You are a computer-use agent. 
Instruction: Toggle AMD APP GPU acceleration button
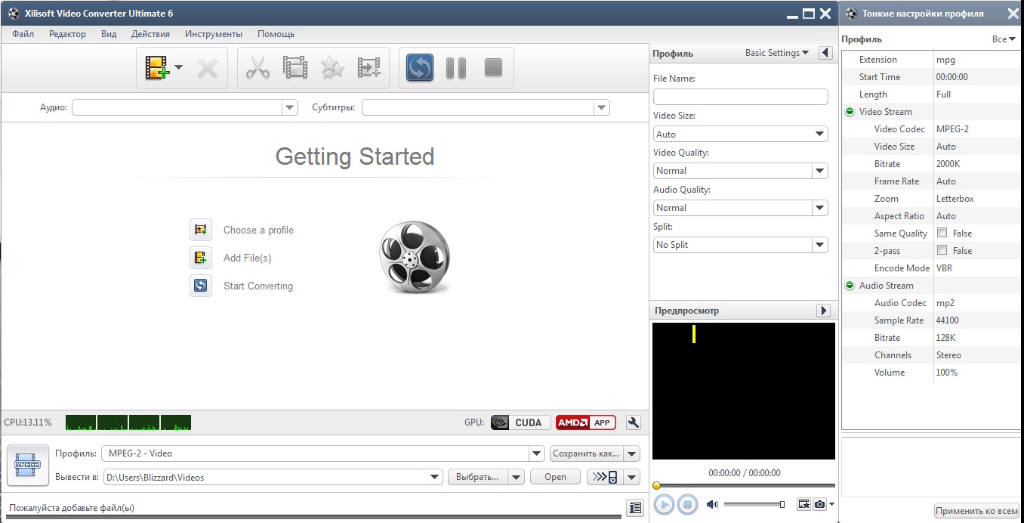(x=586, y=422)
